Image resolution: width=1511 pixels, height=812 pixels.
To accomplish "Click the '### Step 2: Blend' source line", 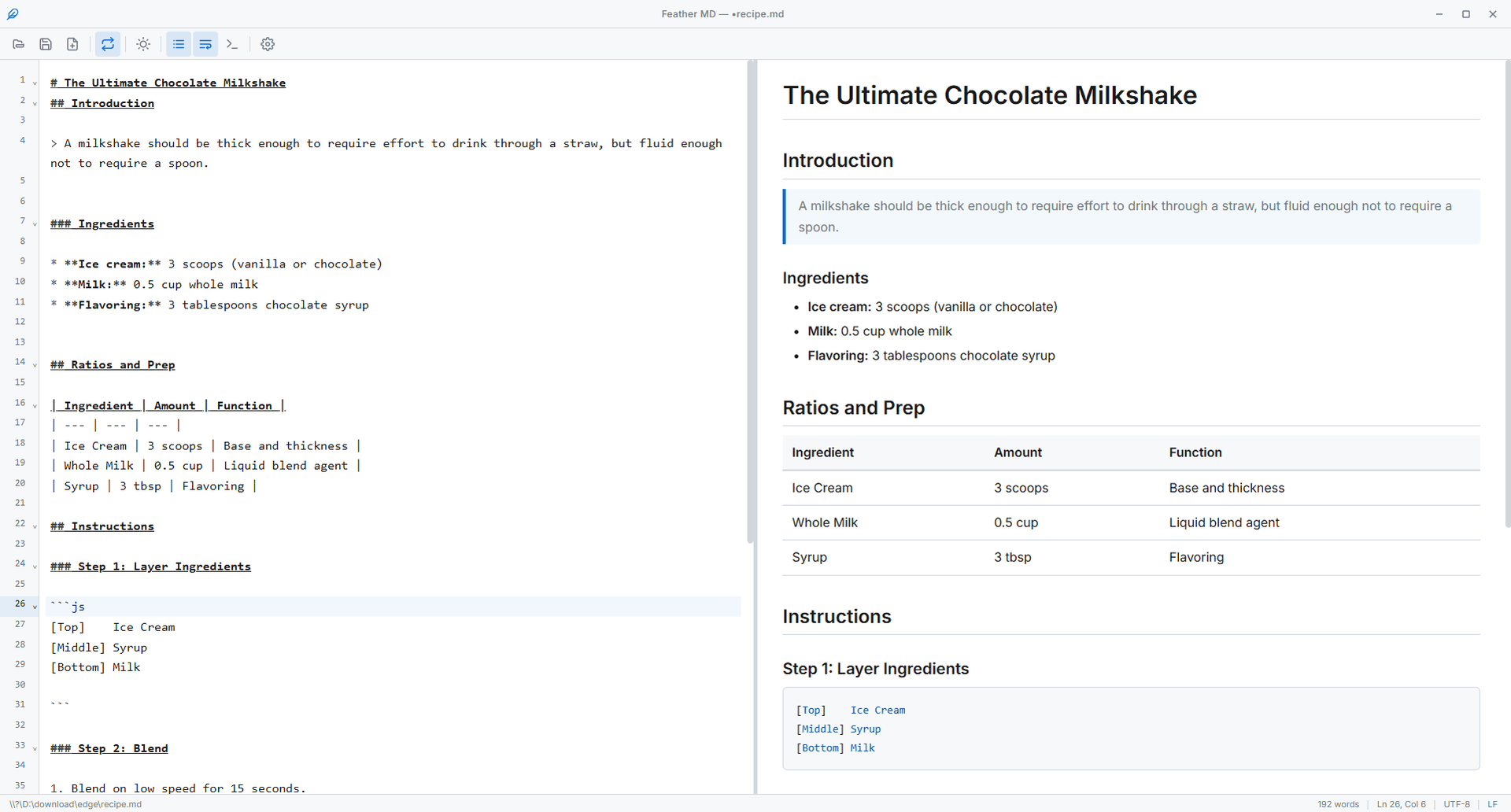I will (109, 748).
